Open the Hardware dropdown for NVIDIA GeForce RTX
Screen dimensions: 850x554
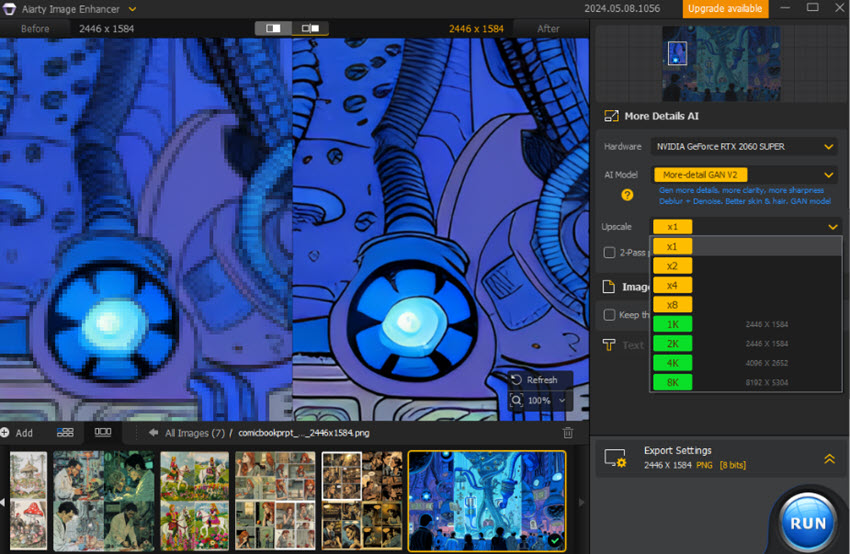click(x=744, y=146)
